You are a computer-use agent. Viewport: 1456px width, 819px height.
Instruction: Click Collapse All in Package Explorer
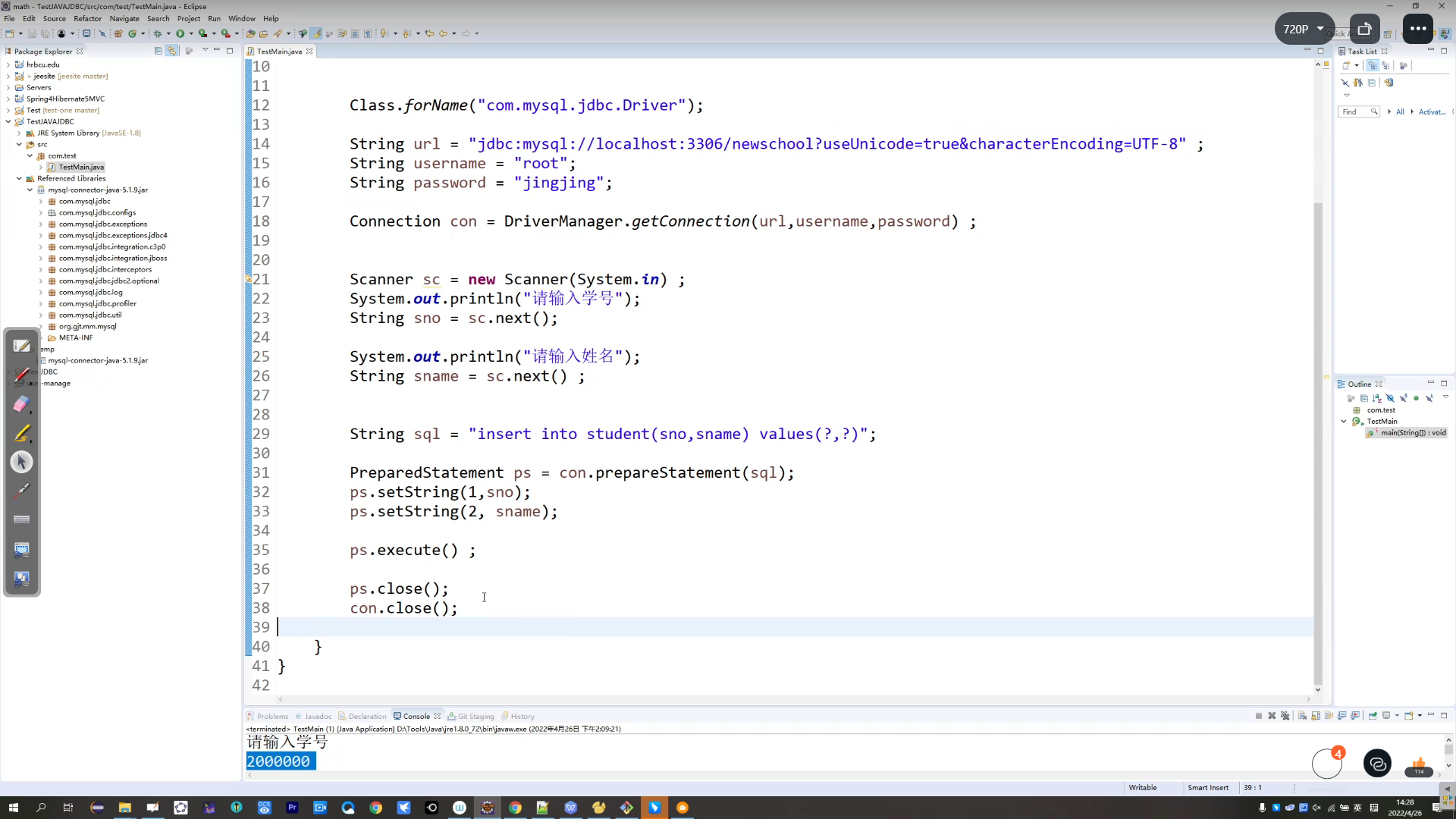158,51
